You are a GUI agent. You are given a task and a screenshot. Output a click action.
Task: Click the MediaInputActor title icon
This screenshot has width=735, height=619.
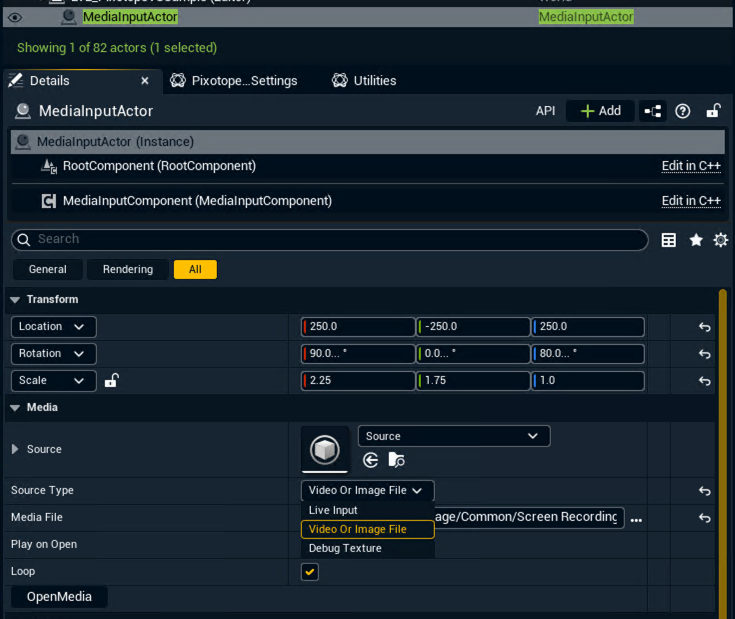point(22,111)
